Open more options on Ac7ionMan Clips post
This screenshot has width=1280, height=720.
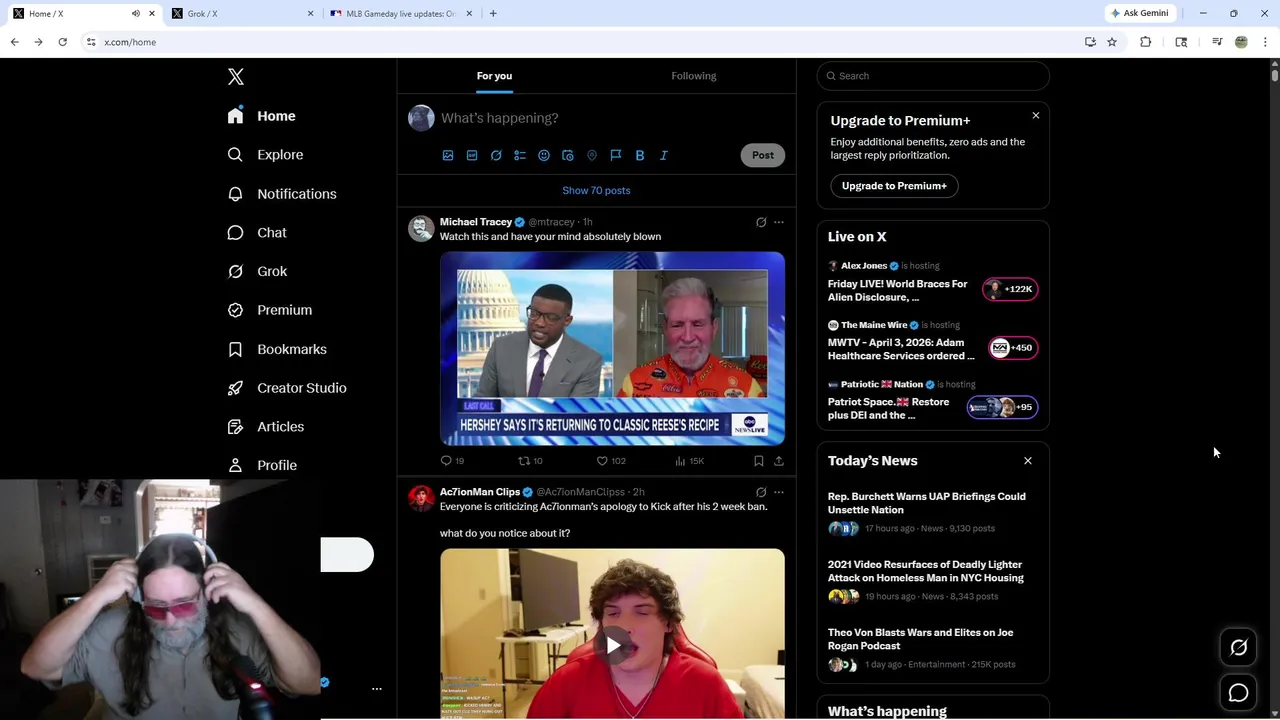[x=779, y=492]
